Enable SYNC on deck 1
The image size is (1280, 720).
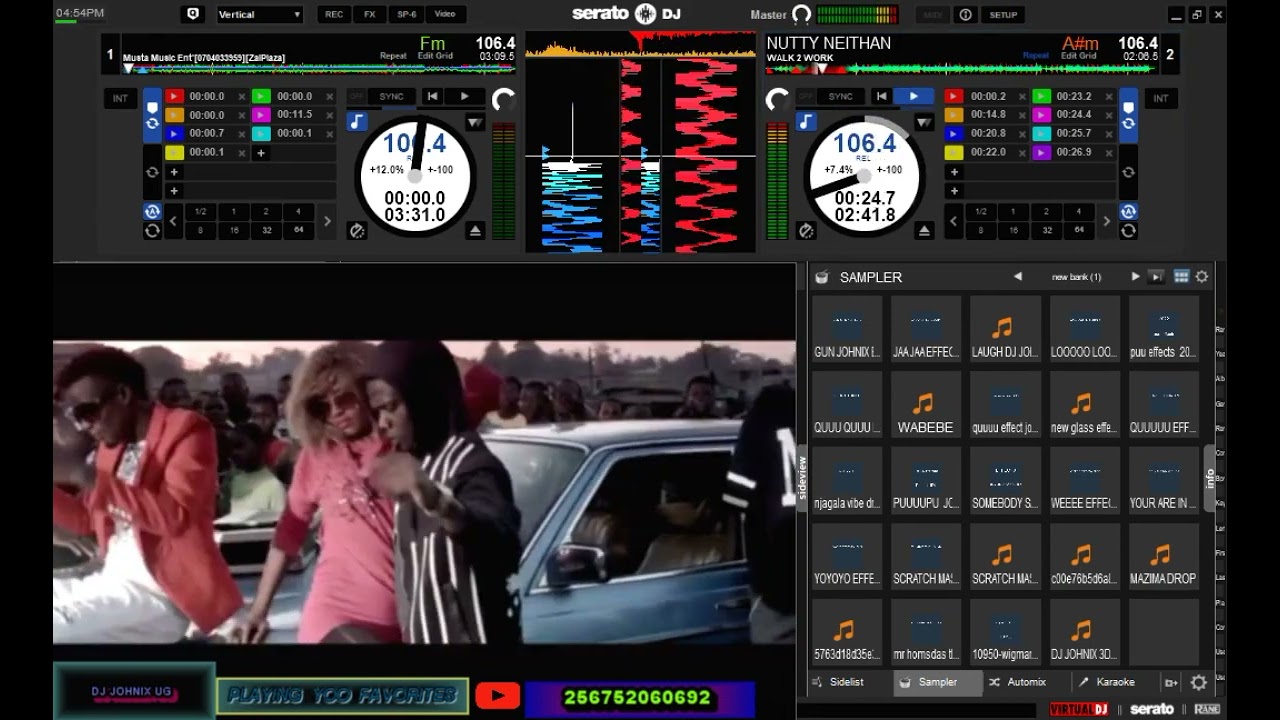pyautogui.click(x=392, y=96)
